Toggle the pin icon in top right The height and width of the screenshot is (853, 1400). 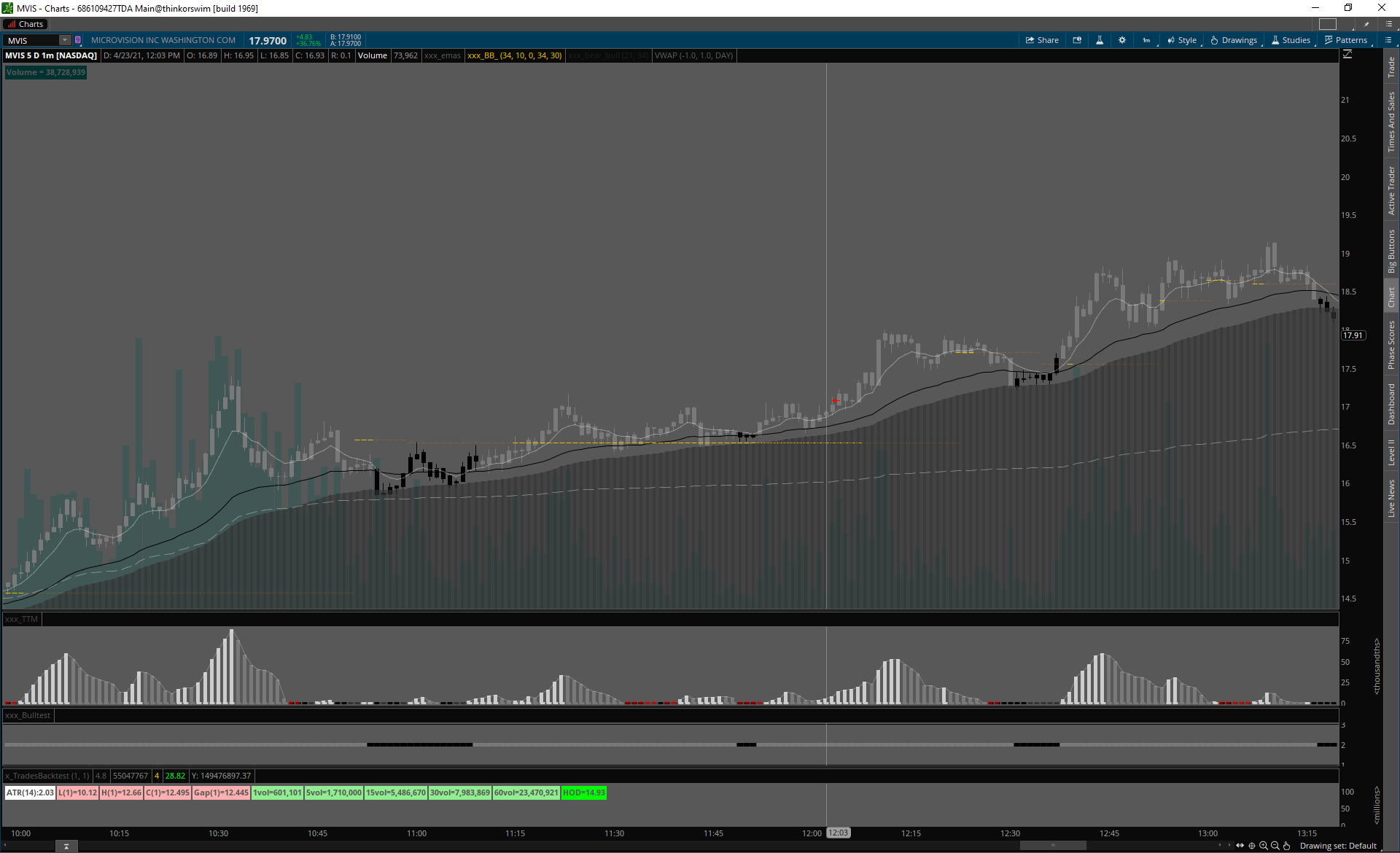coord(1366,24)
